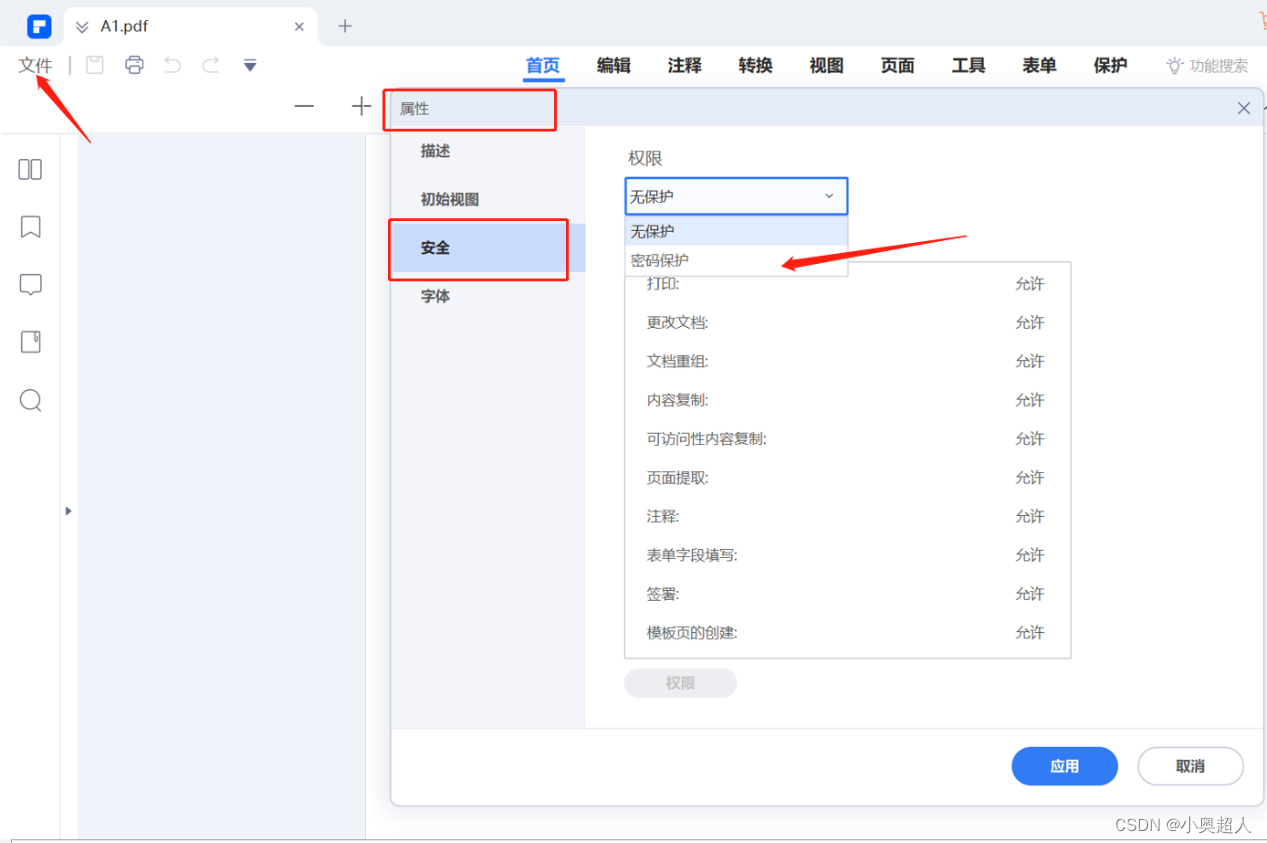
Task: Open the comments panel icon
Action: (x=30, y=285)
